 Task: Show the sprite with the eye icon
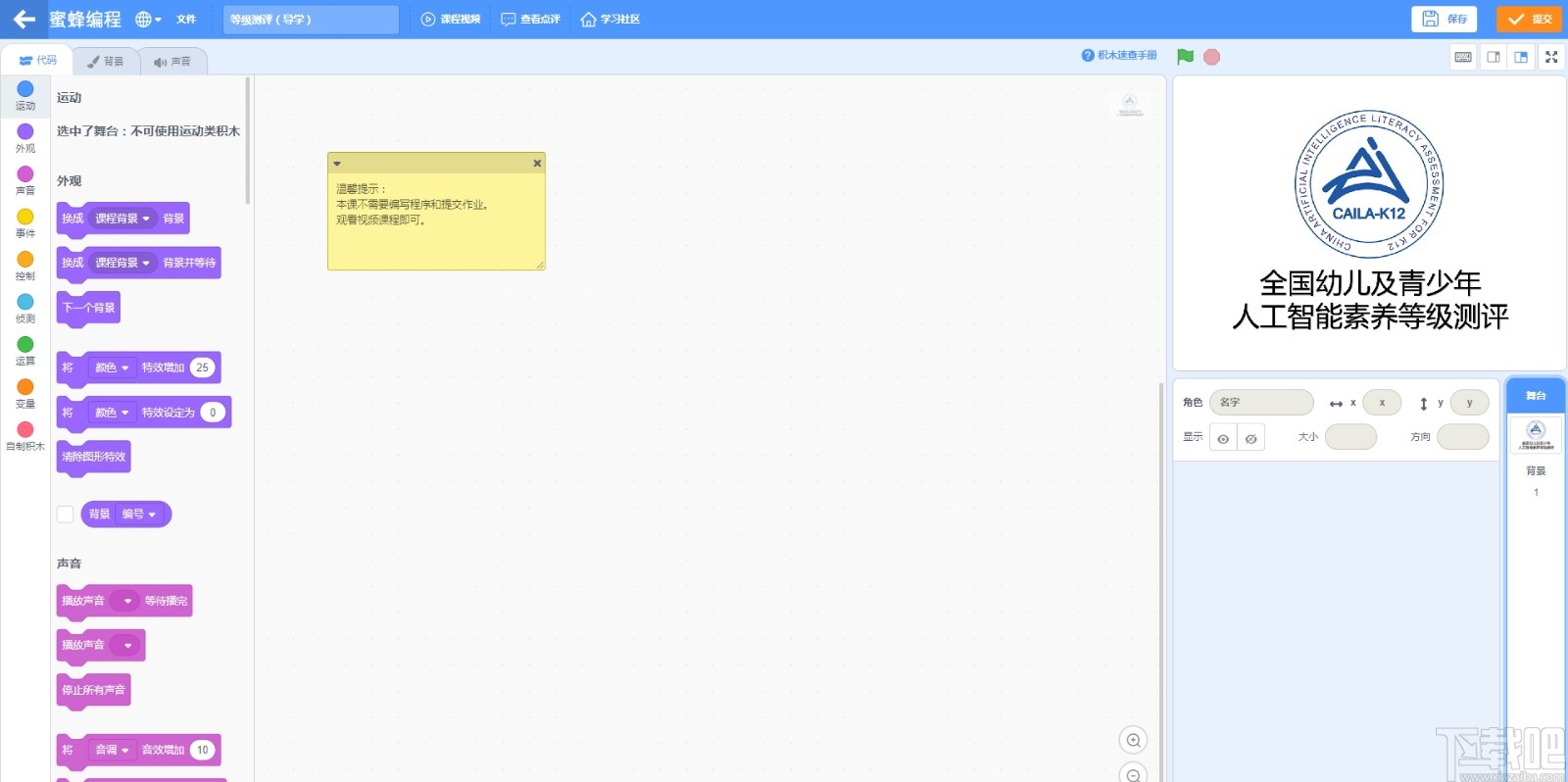(x=1223, y=438)
